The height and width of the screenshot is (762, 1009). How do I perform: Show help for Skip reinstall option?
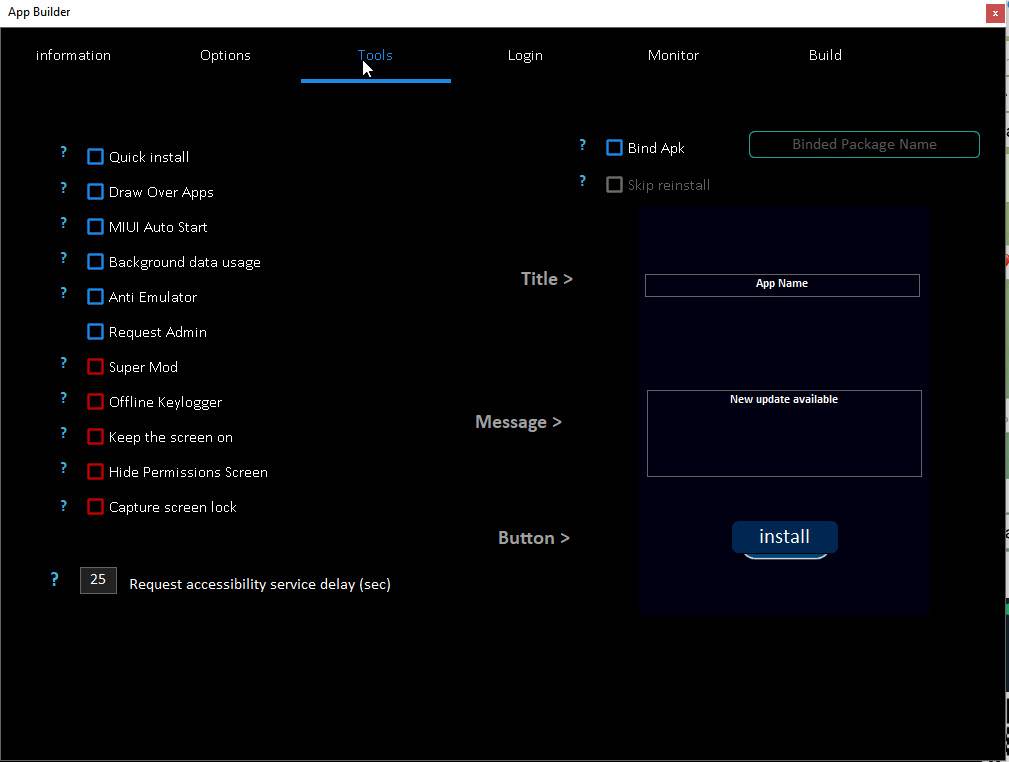click(x=582, y=181)
